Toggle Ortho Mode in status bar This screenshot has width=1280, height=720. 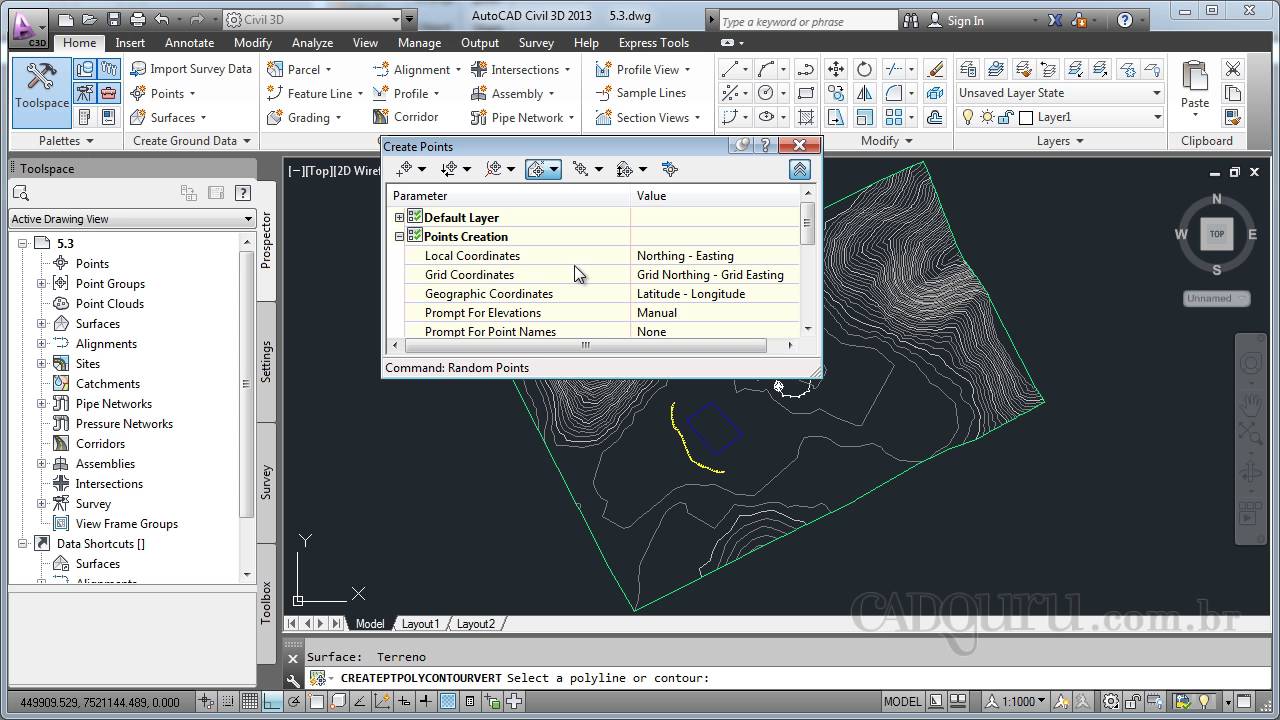coord(272,702)
